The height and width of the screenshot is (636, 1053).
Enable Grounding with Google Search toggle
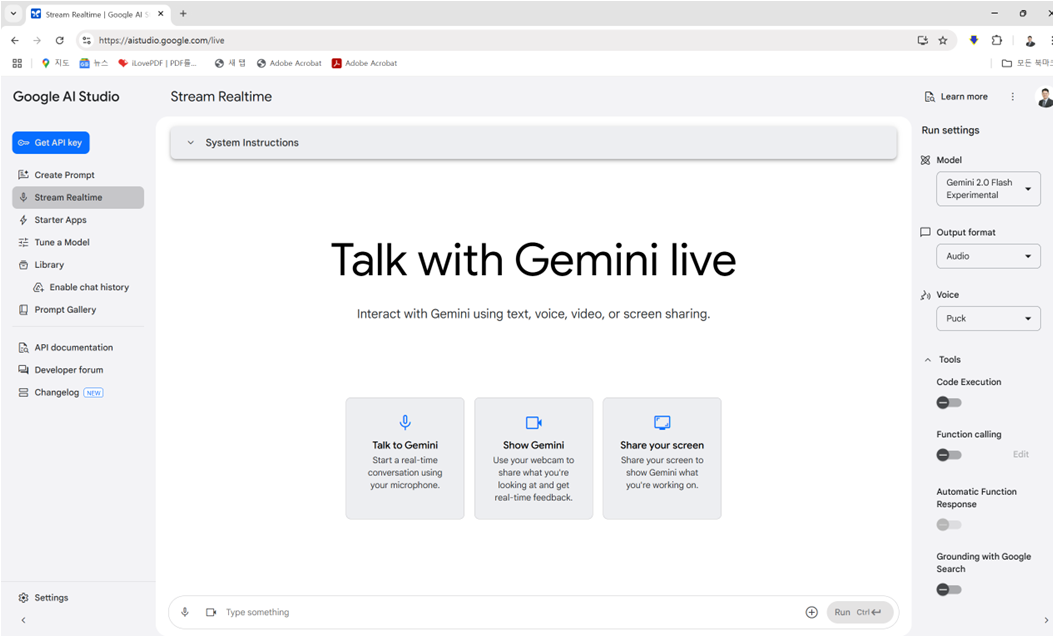pos(948,590)
